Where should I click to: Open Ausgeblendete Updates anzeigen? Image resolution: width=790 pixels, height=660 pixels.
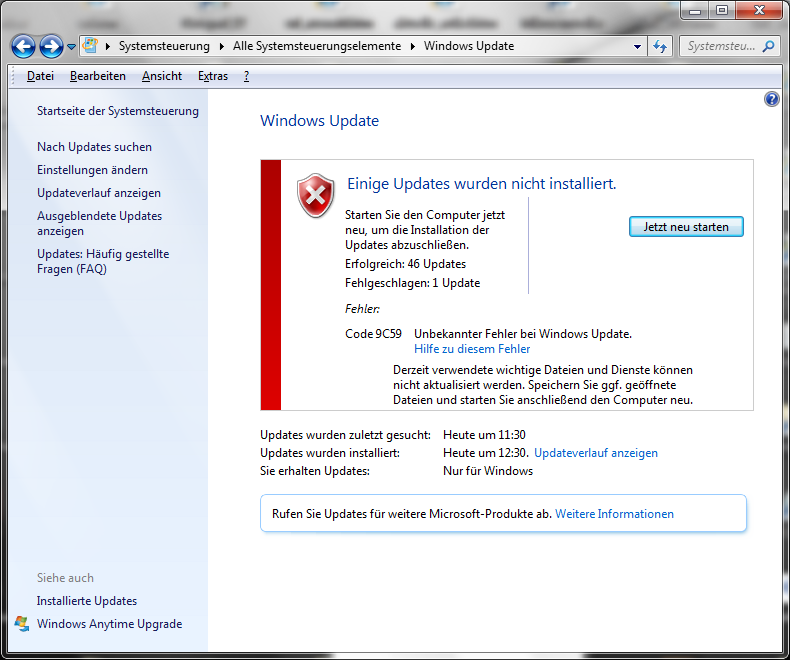coord(99,223)
